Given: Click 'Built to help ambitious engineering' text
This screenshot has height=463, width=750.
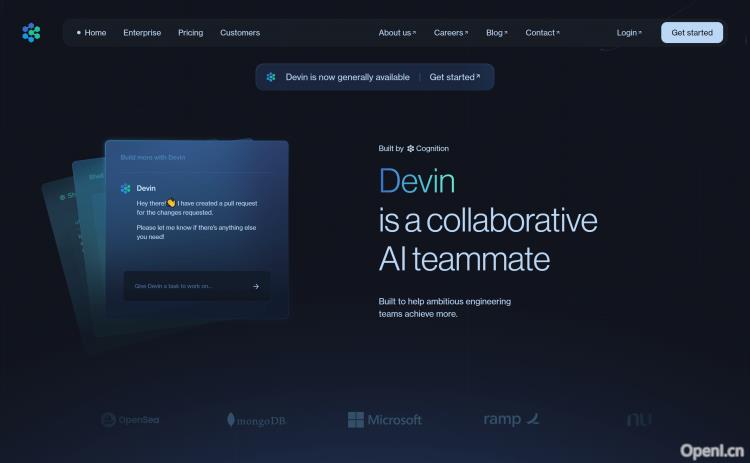Looking at the screenshot, I should 444,301.
